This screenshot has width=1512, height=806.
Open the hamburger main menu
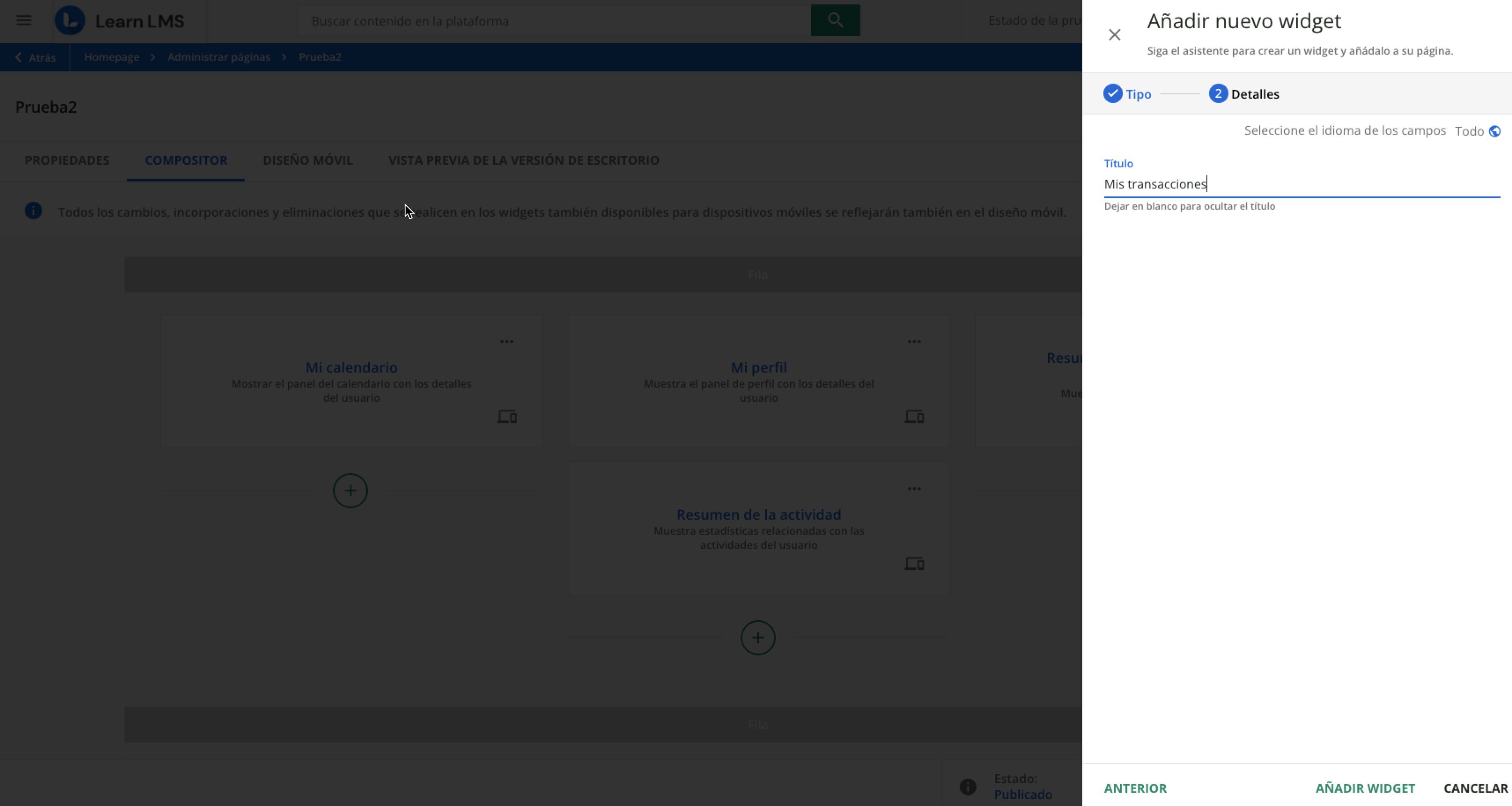click(23, 21)
